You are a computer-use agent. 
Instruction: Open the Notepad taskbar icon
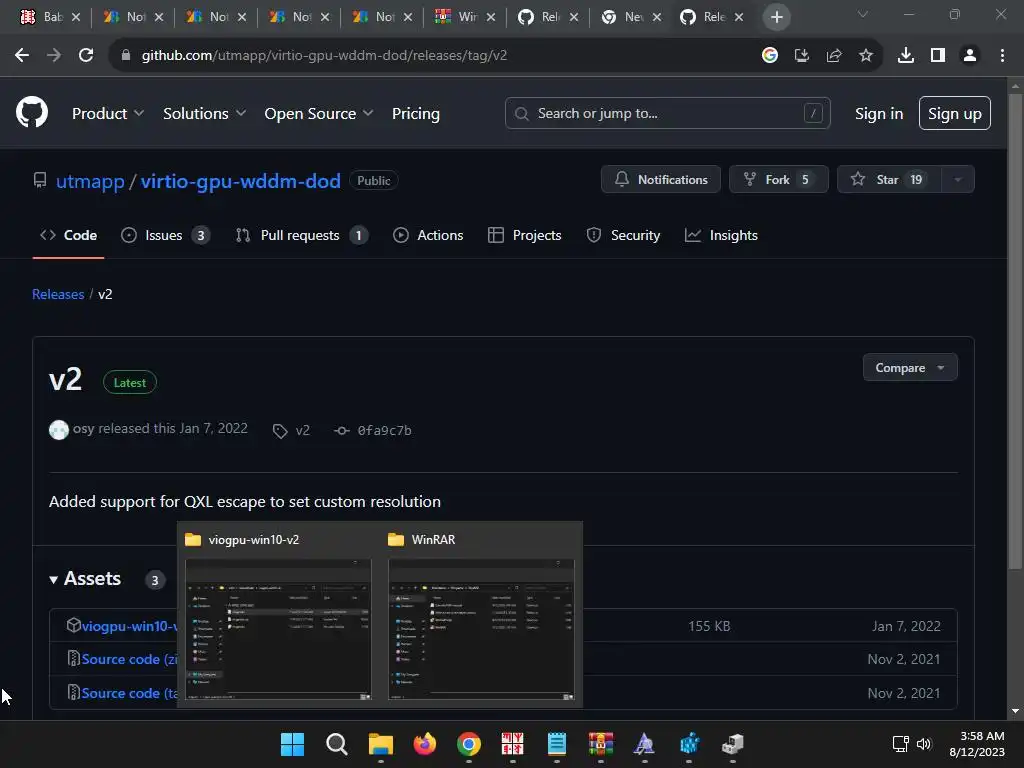click(x=556, y=744)
